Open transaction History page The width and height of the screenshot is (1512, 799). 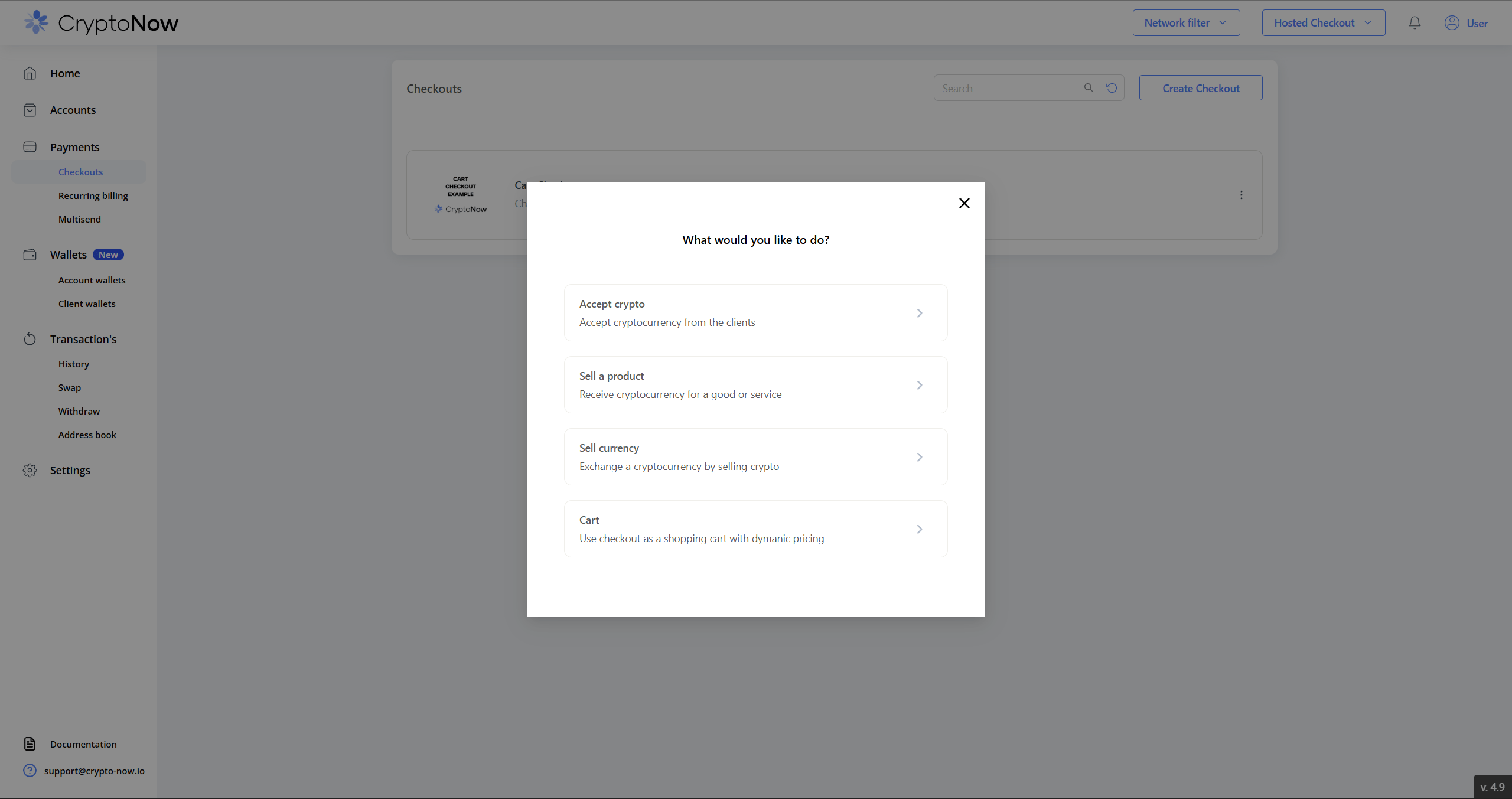click(74, 364)
